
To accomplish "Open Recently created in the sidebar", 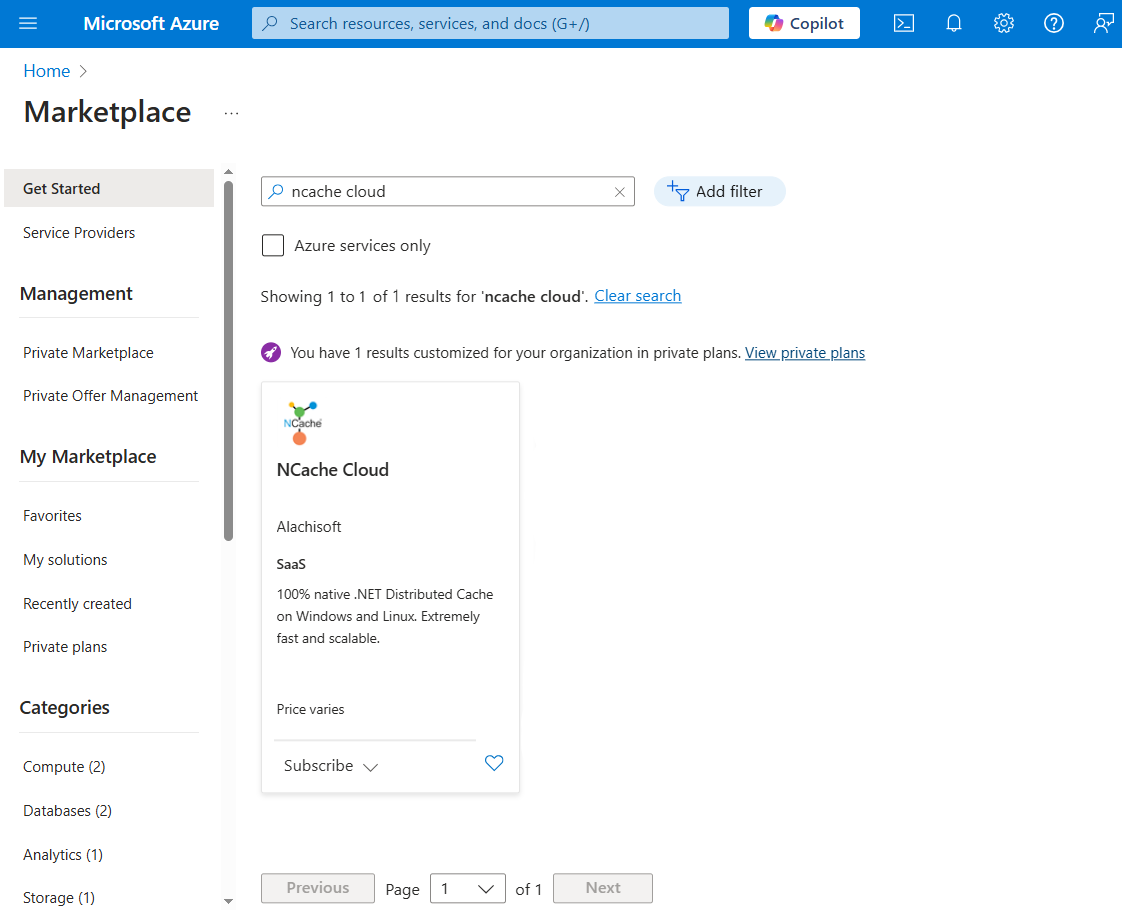I will click(x=77, y=604).
